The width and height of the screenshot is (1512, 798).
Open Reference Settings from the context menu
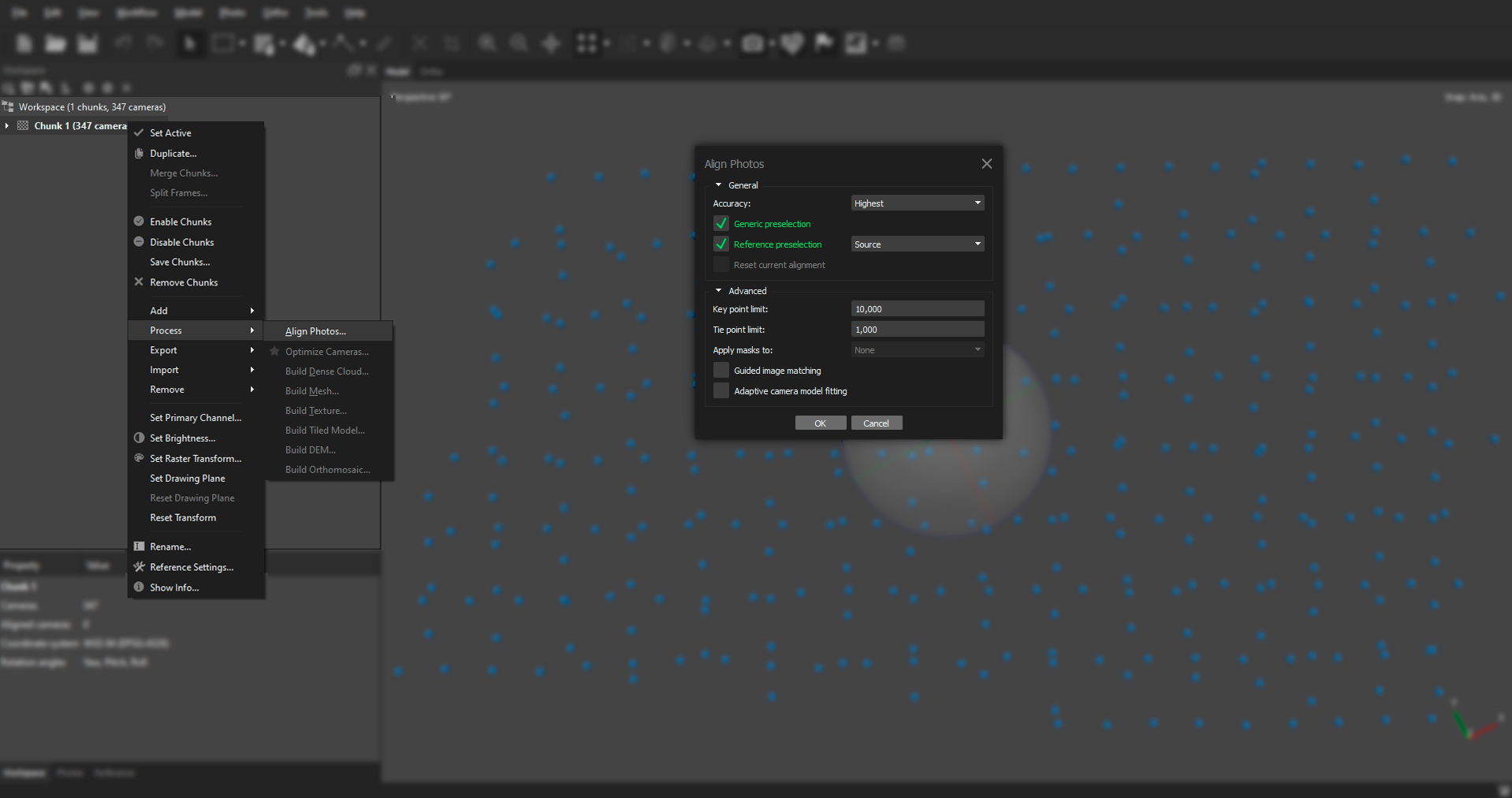click(x=192, y=567)
